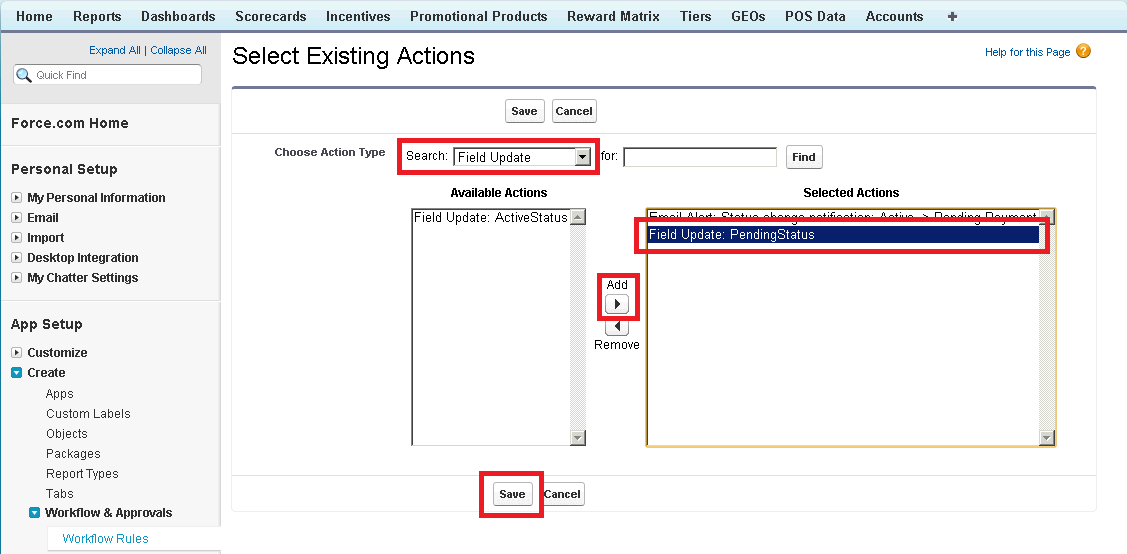
Task: Collapse the Create section
Action: pyautogui.click(x=17, y=373)
